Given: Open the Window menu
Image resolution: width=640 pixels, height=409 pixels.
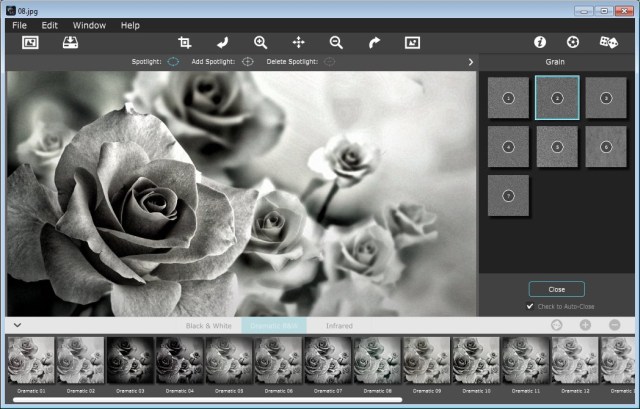Looking at the screenshot, I should [89, 24].
